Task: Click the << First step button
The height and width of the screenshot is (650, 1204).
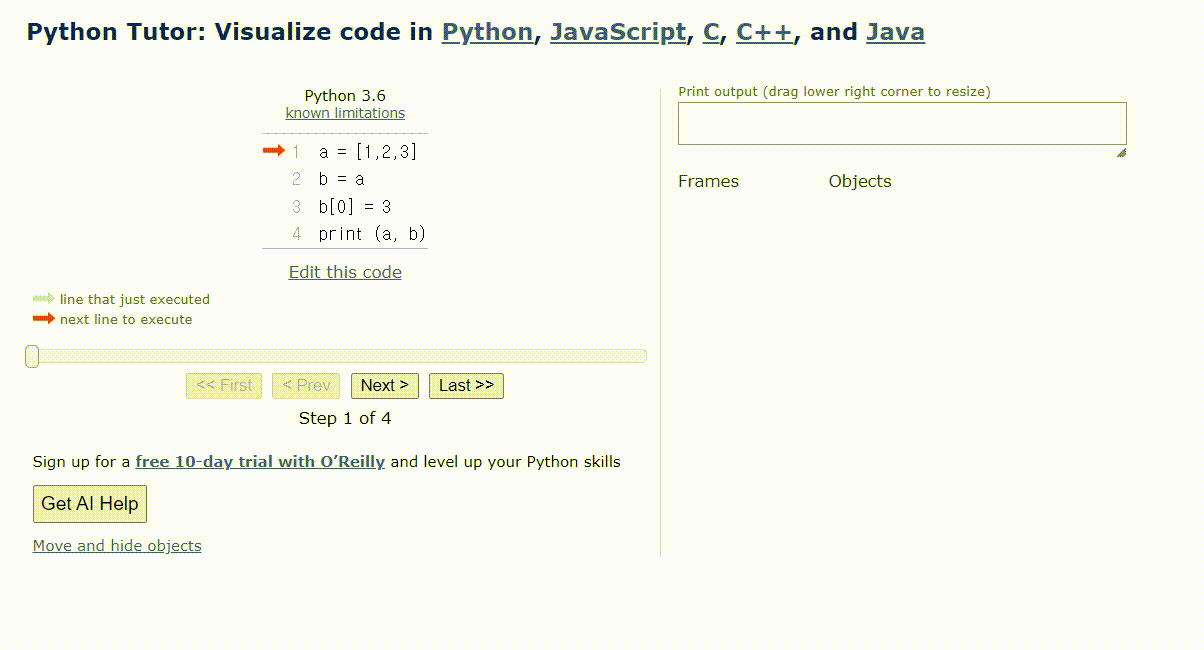Action: 224,386
